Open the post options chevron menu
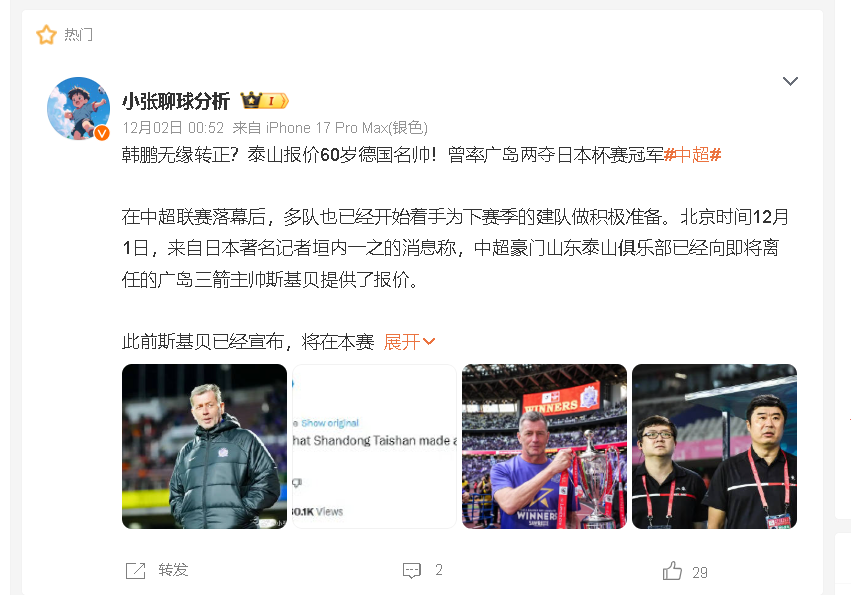The width and height of the screenshot is (851, 595). coord(790,81)
